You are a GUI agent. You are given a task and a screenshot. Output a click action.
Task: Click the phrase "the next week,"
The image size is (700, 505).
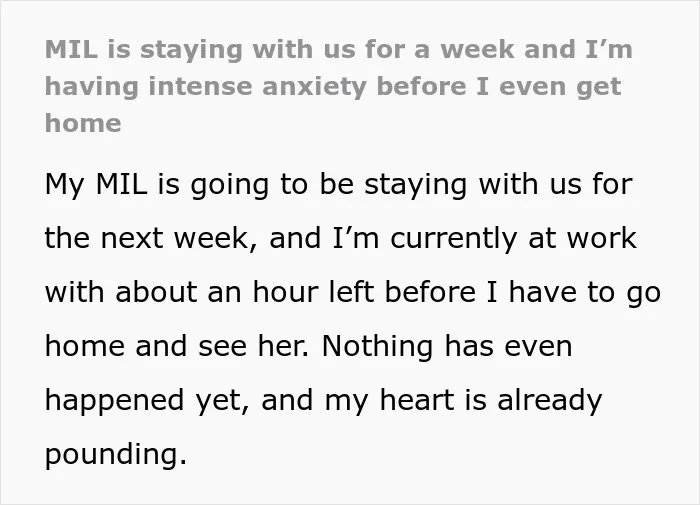[x=151, y=238]
